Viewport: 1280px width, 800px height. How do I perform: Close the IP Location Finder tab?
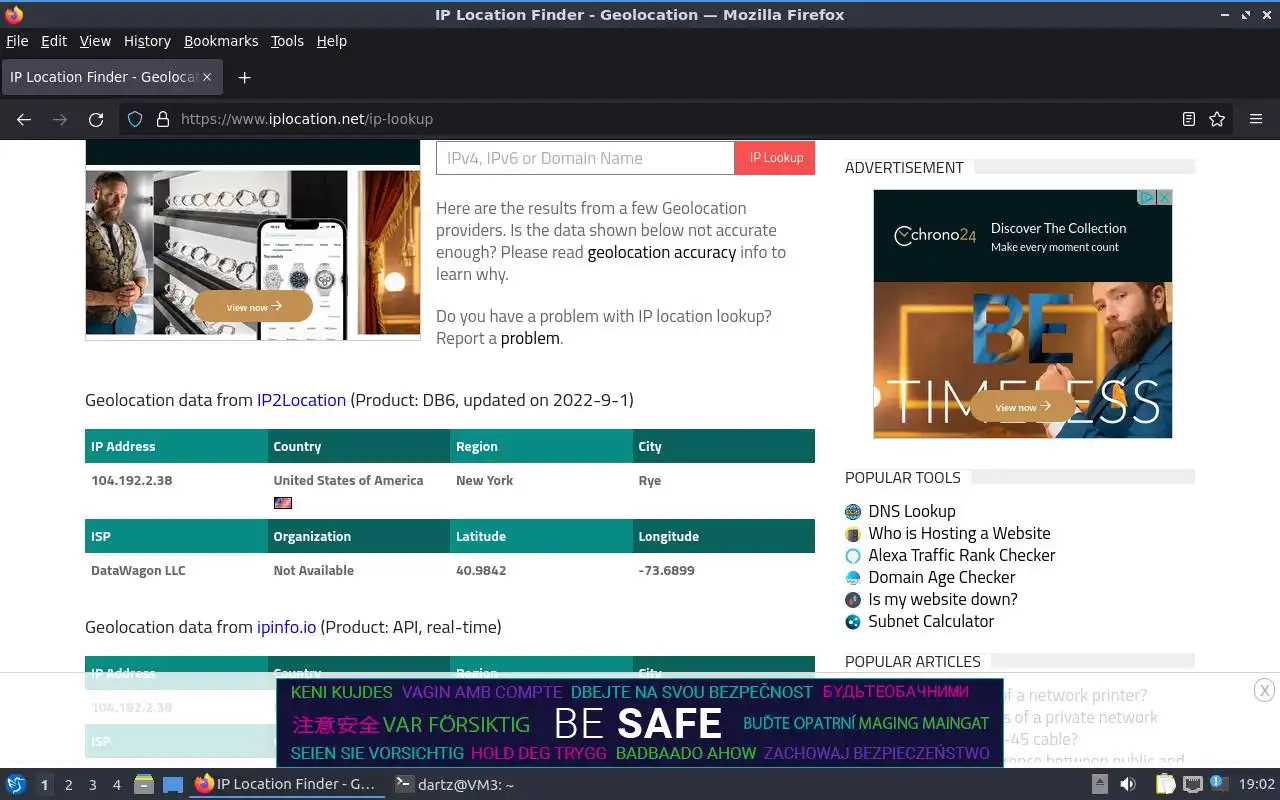(207, 77)
